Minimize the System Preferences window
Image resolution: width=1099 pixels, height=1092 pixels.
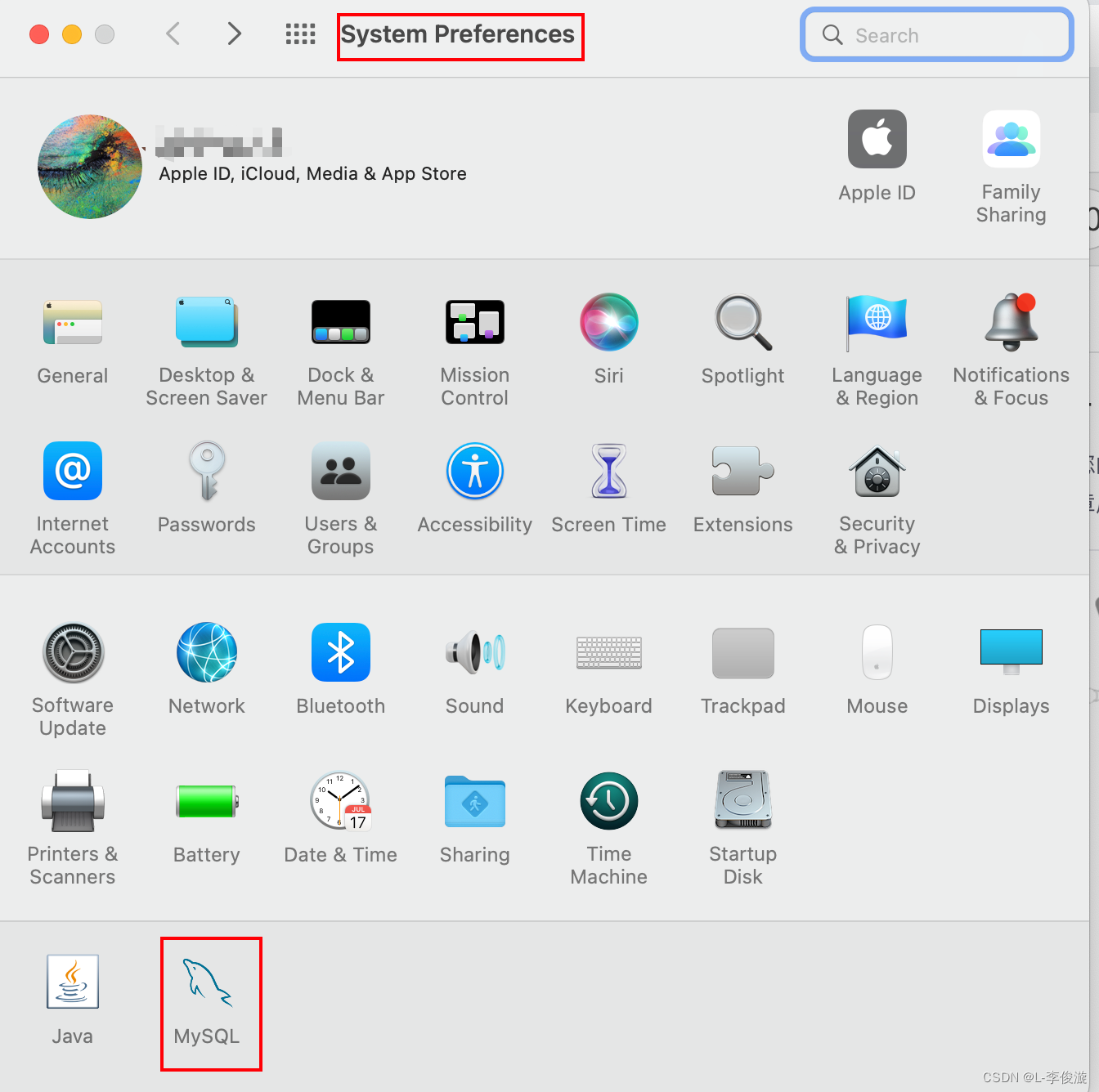pos(72,34)
